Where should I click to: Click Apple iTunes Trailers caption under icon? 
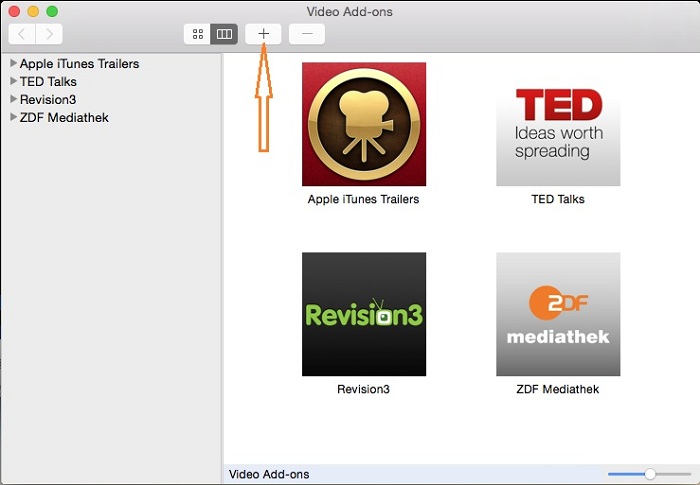(x=363, y=199)
